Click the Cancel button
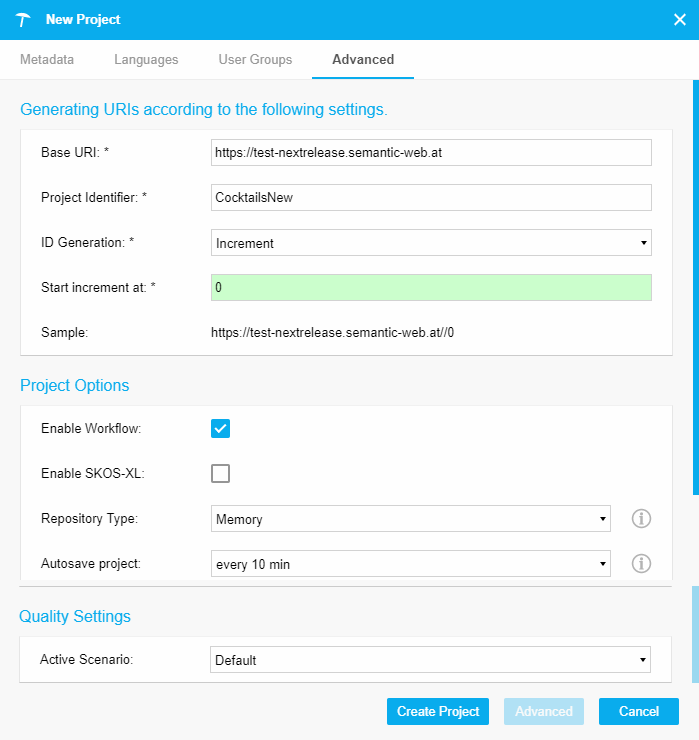This screenshot has height=740, width=699. point(638,711)
